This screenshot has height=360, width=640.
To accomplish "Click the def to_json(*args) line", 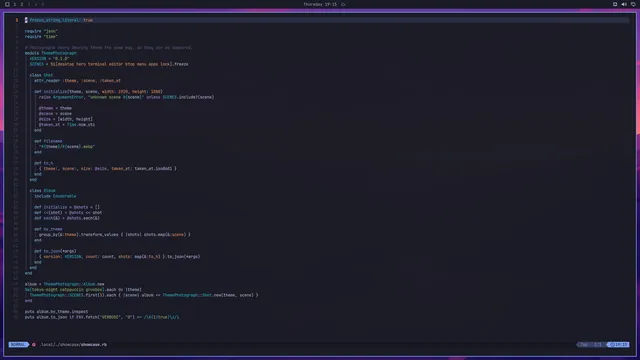I will point(55,251).
